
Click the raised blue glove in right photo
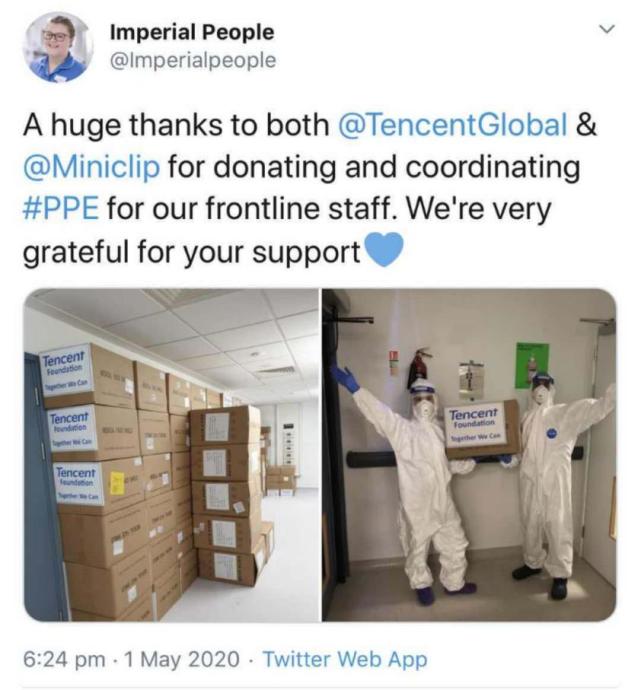[345, 378]
